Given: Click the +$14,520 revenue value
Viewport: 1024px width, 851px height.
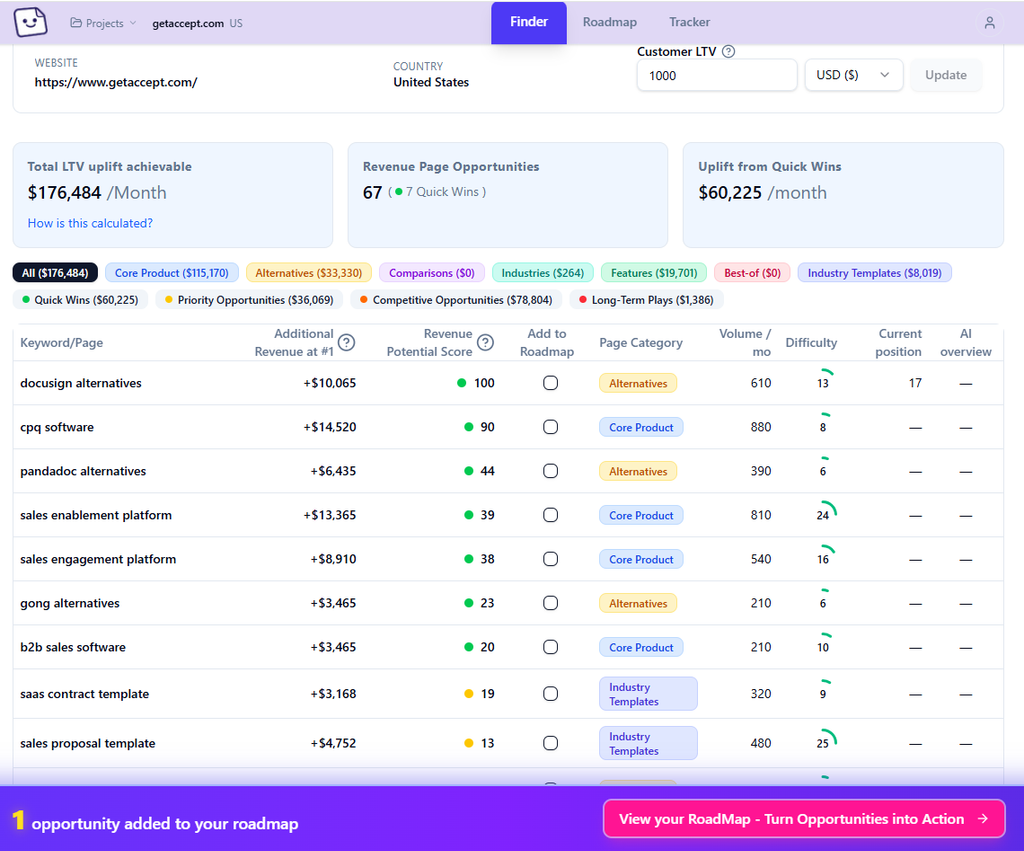Looking at the screenshot, I should pos(330,427).
